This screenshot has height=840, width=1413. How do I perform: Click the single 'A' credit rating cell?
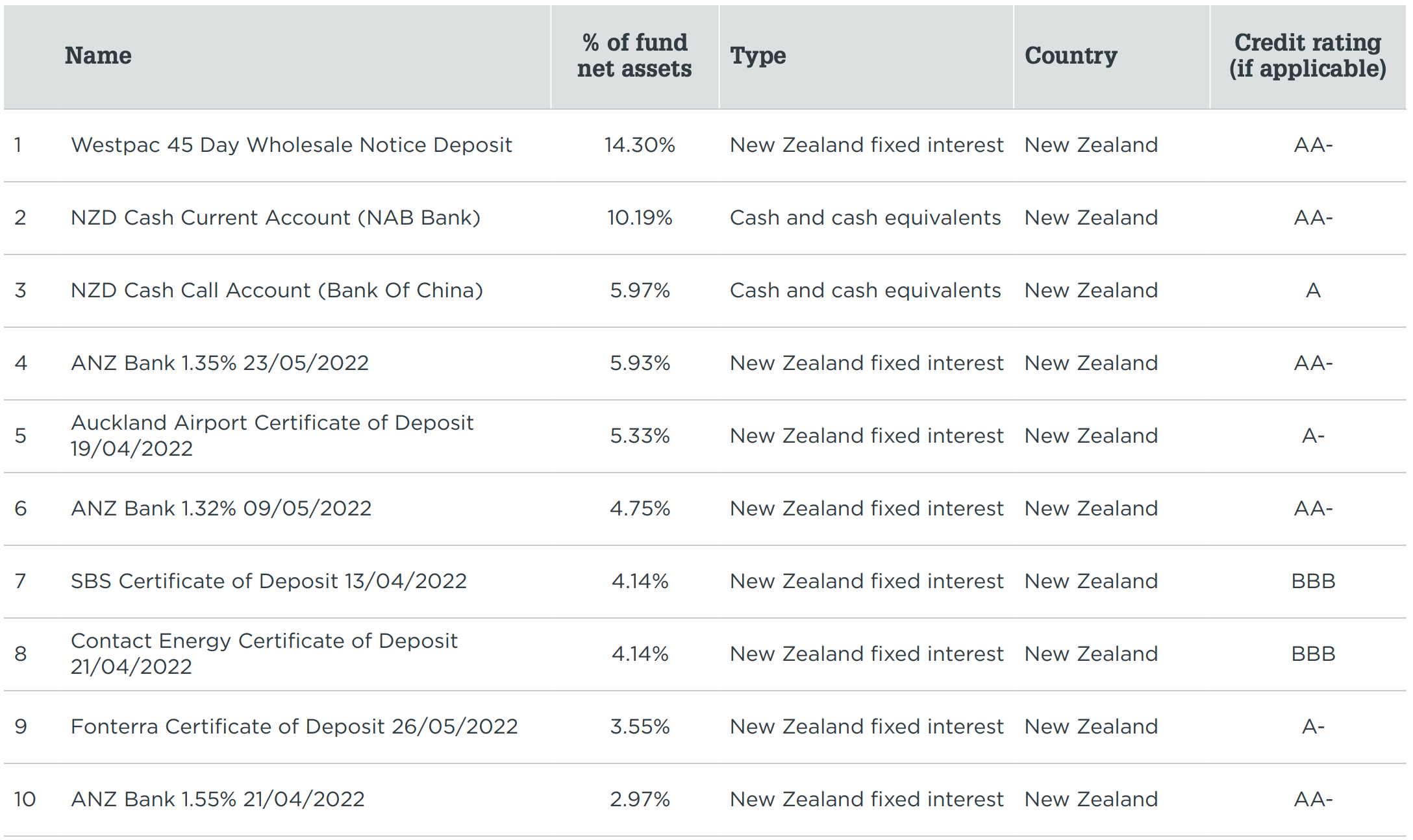point(1313,290)
